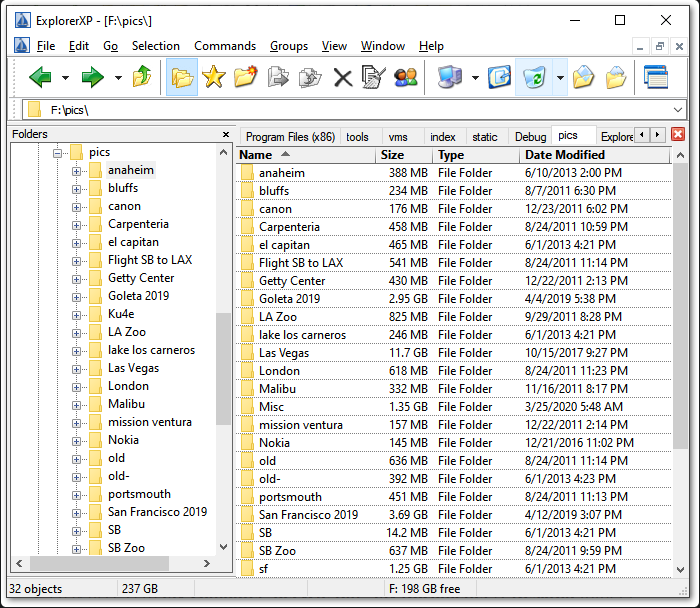This screenshot has width=700, height=608.
Task: Open the Recycle Bin dropdown arrow
Action: click(560, 78)
